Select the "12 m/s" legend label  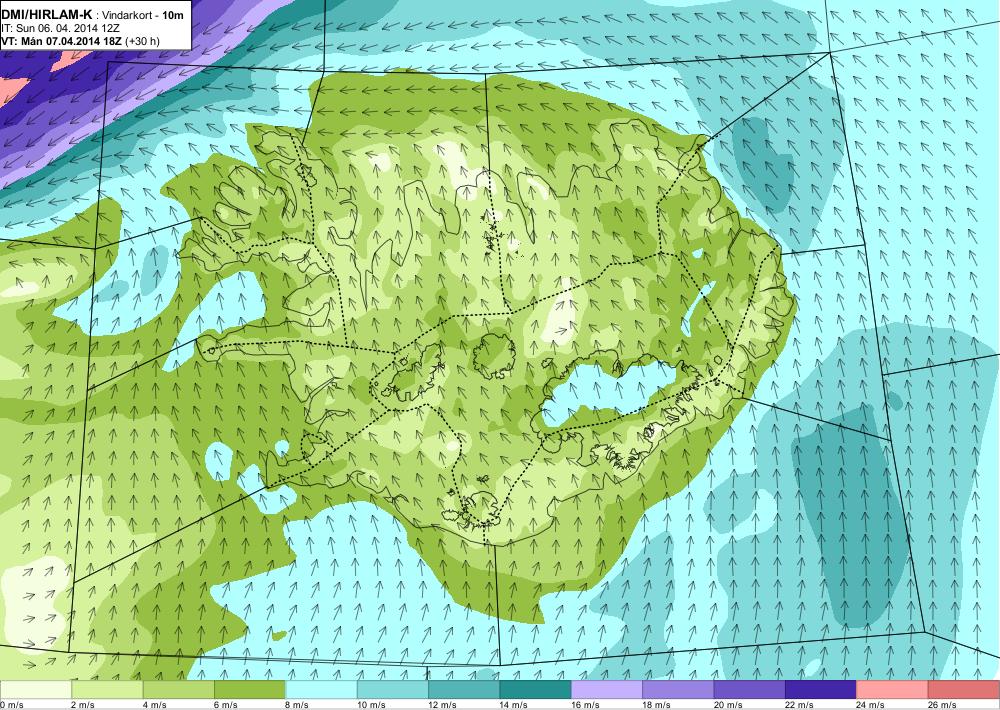[443, 705]
